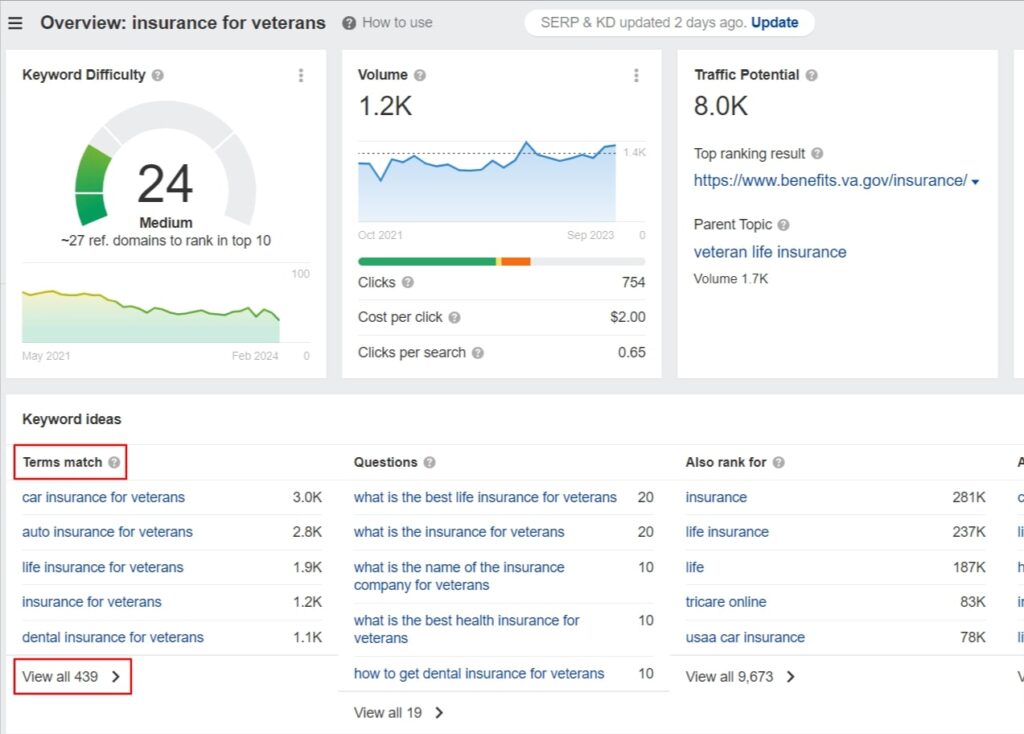Open the usaa car insurance keyword

[745, 637]
